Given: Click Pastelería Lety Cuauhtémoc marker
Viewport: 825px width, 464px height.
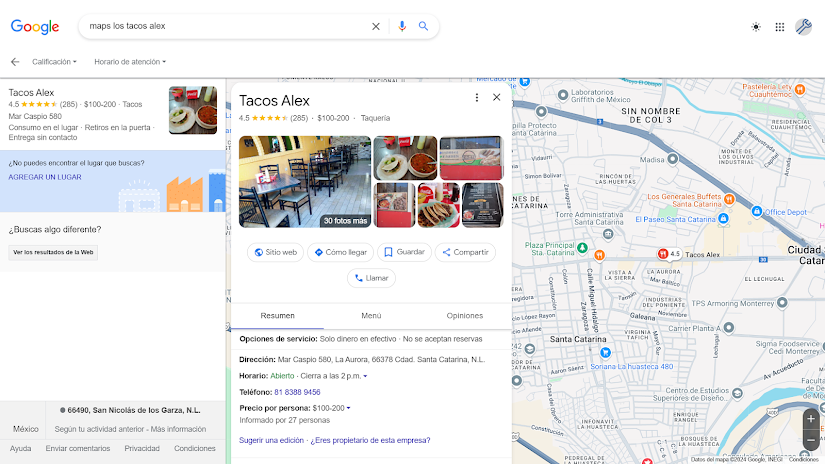Looking at the screenshot, I should (800, 89).
